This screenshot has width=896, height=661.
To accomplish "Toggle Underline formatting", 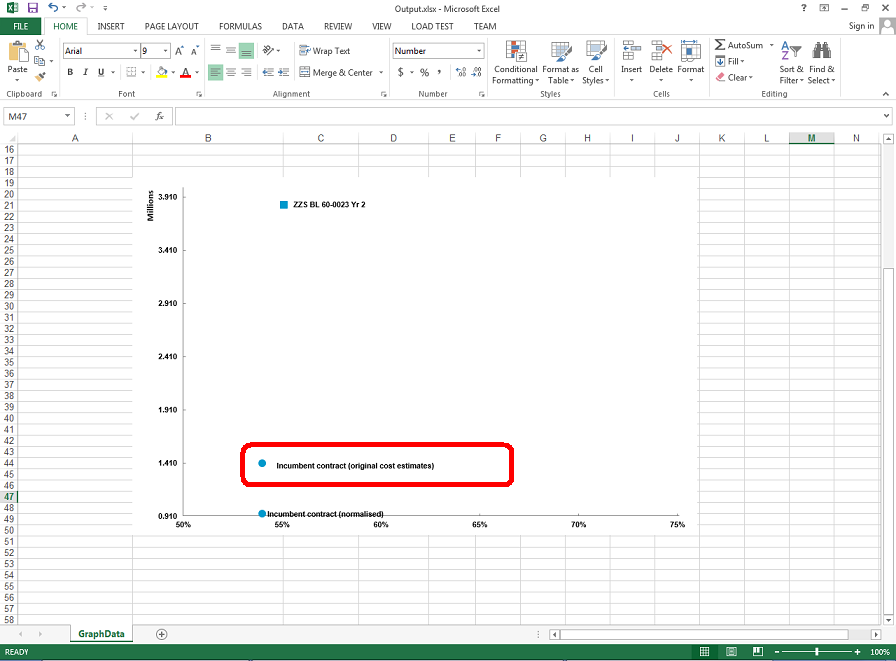I will tap(101, 72).
